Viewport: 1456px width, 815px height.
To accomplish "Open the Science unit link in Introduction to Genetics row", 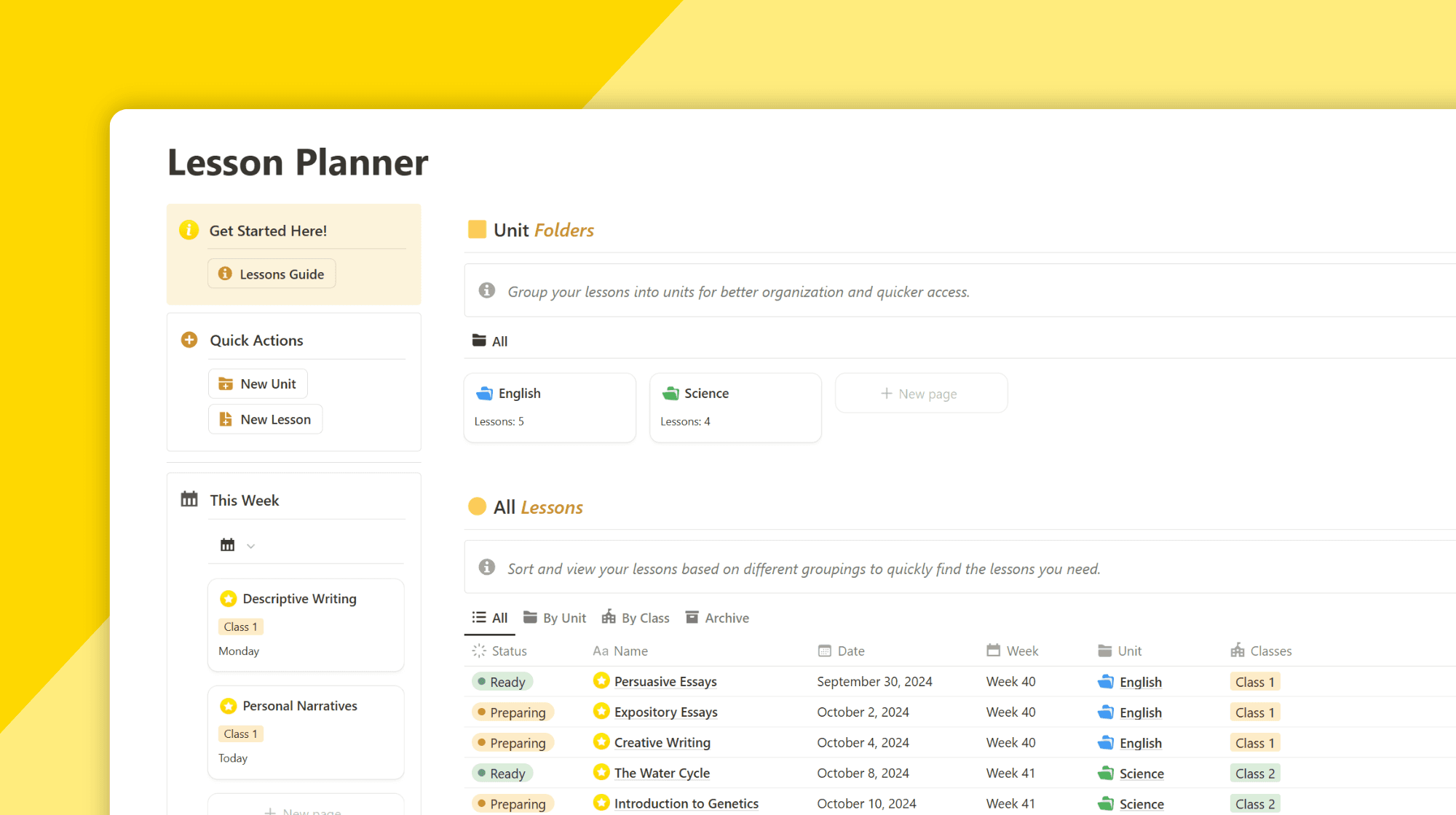I will 1142,804.
